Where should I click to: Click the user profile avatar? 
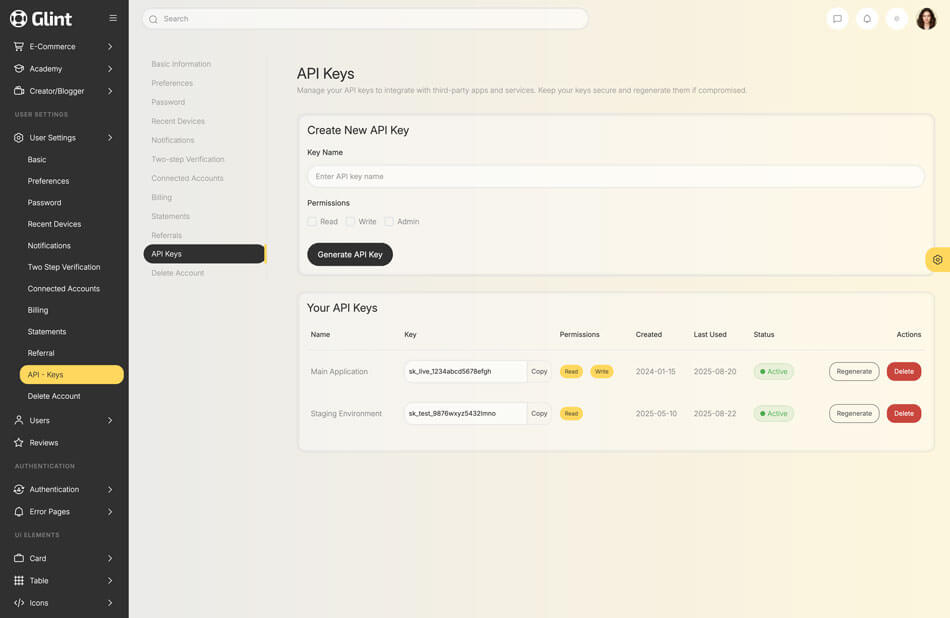926,19
